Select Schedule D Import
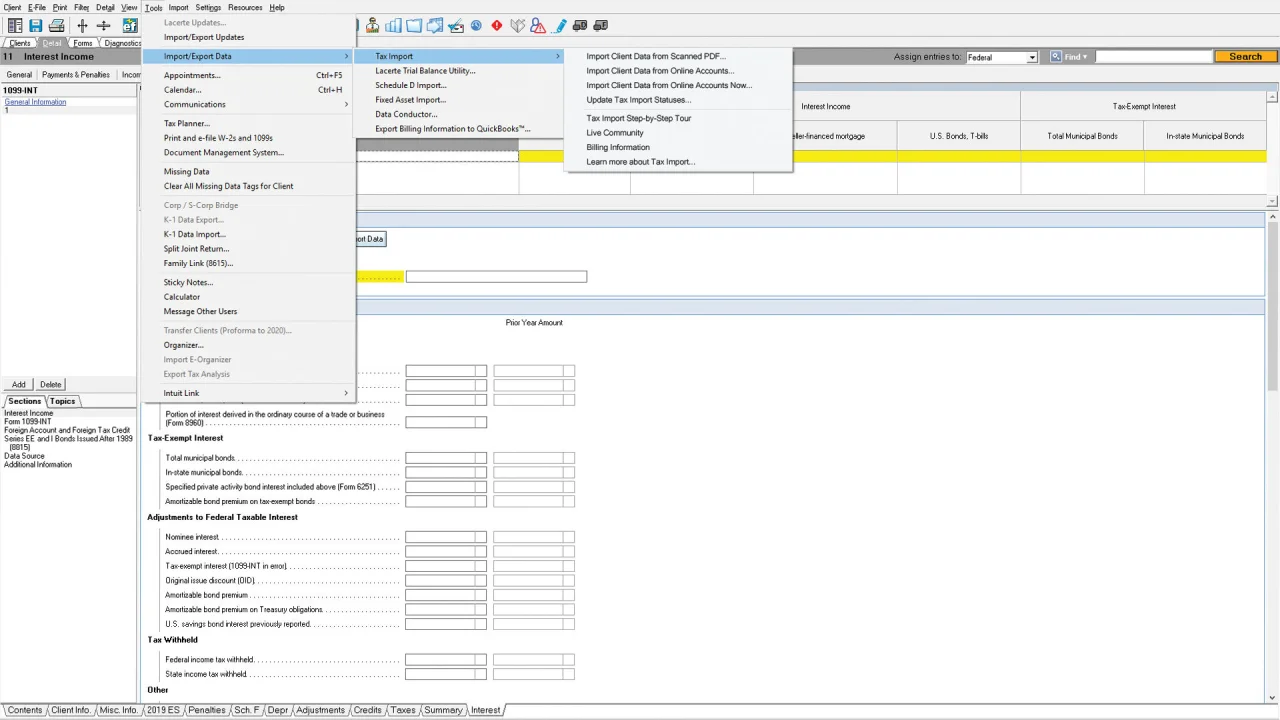Image resolution: width=1280 pixels, height=720 pixels. tap(411, 85)
